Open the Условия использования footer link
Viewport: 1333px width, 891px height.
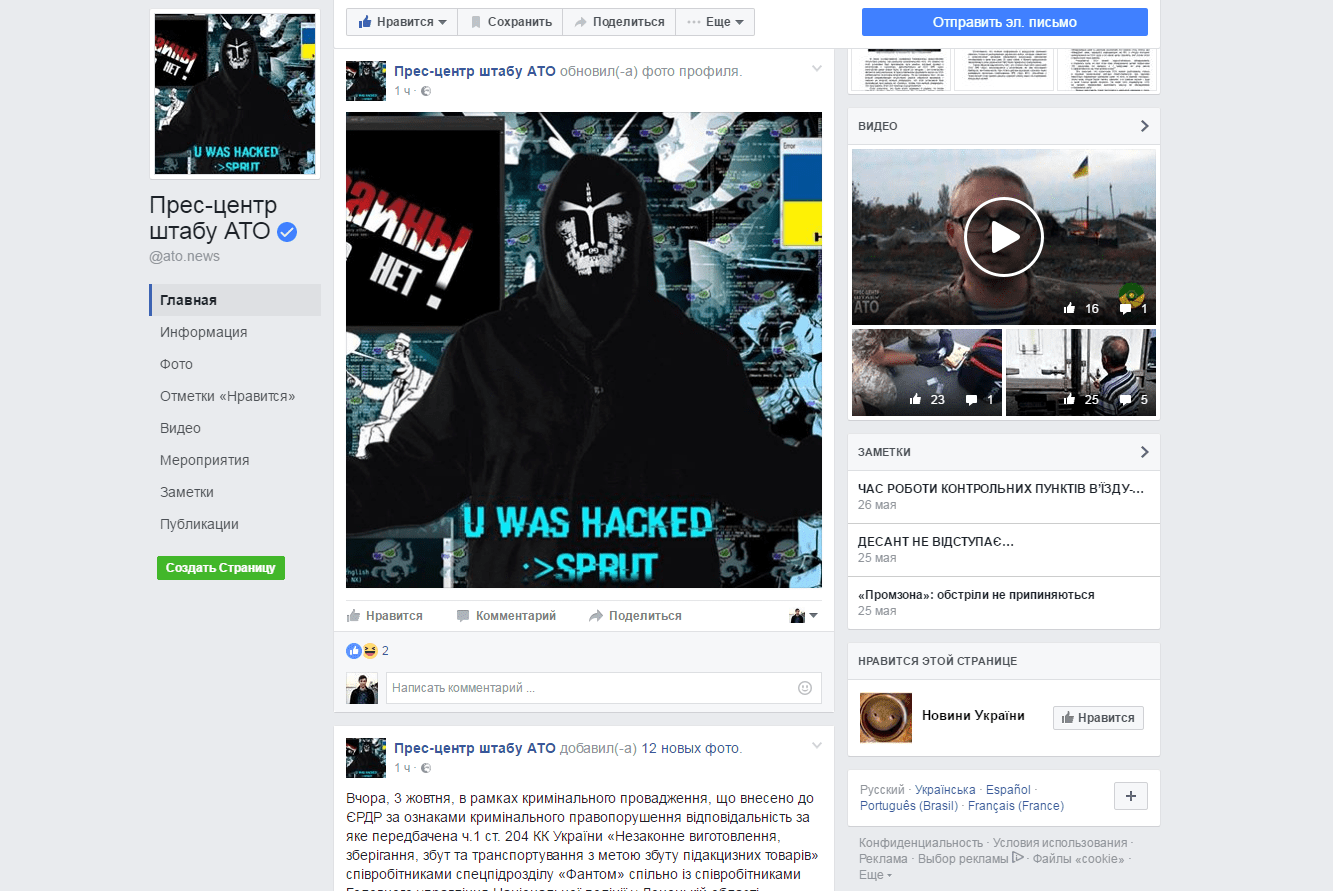(1060, 843)
